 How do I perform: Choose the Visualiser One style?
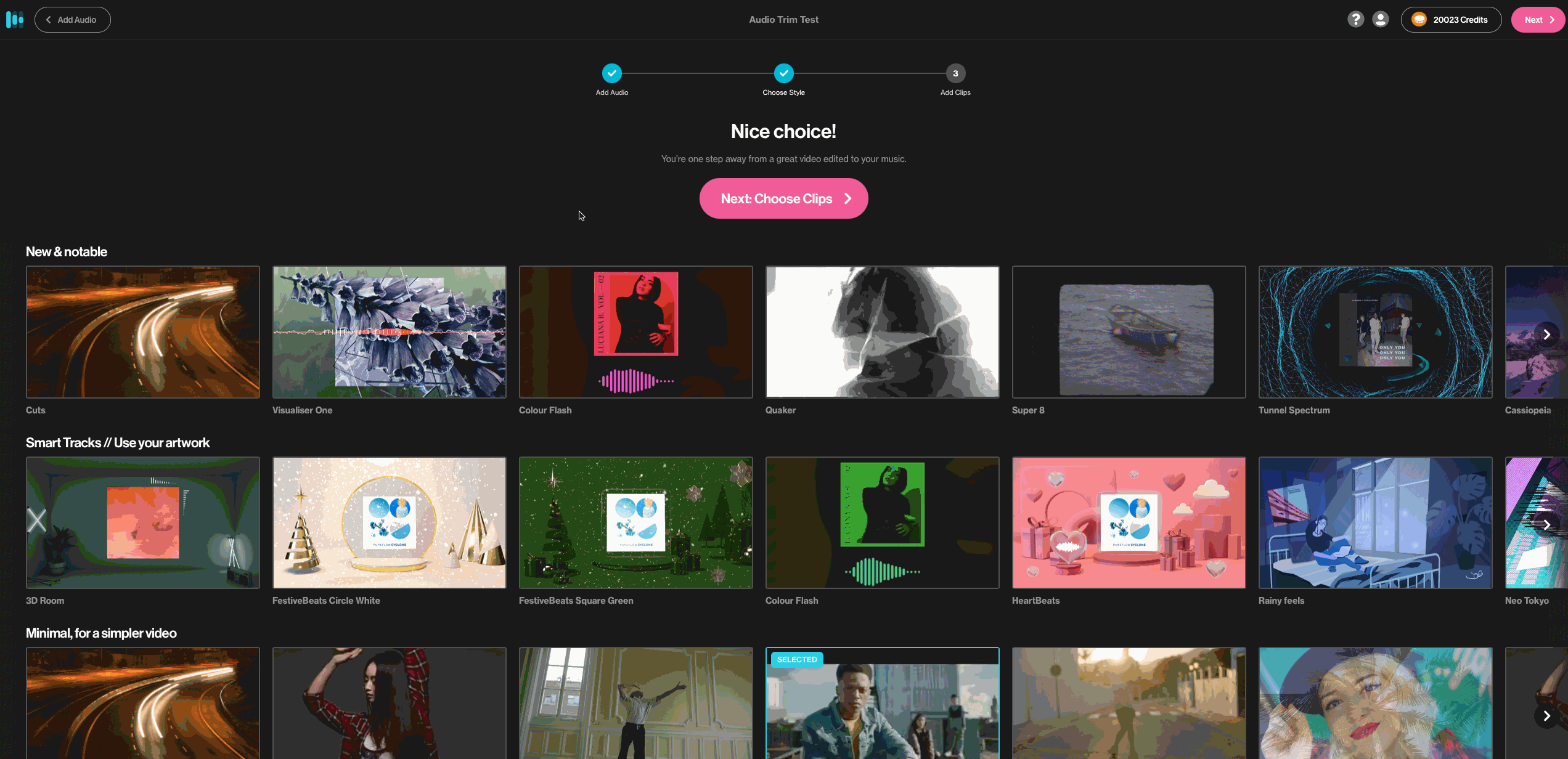389,332
